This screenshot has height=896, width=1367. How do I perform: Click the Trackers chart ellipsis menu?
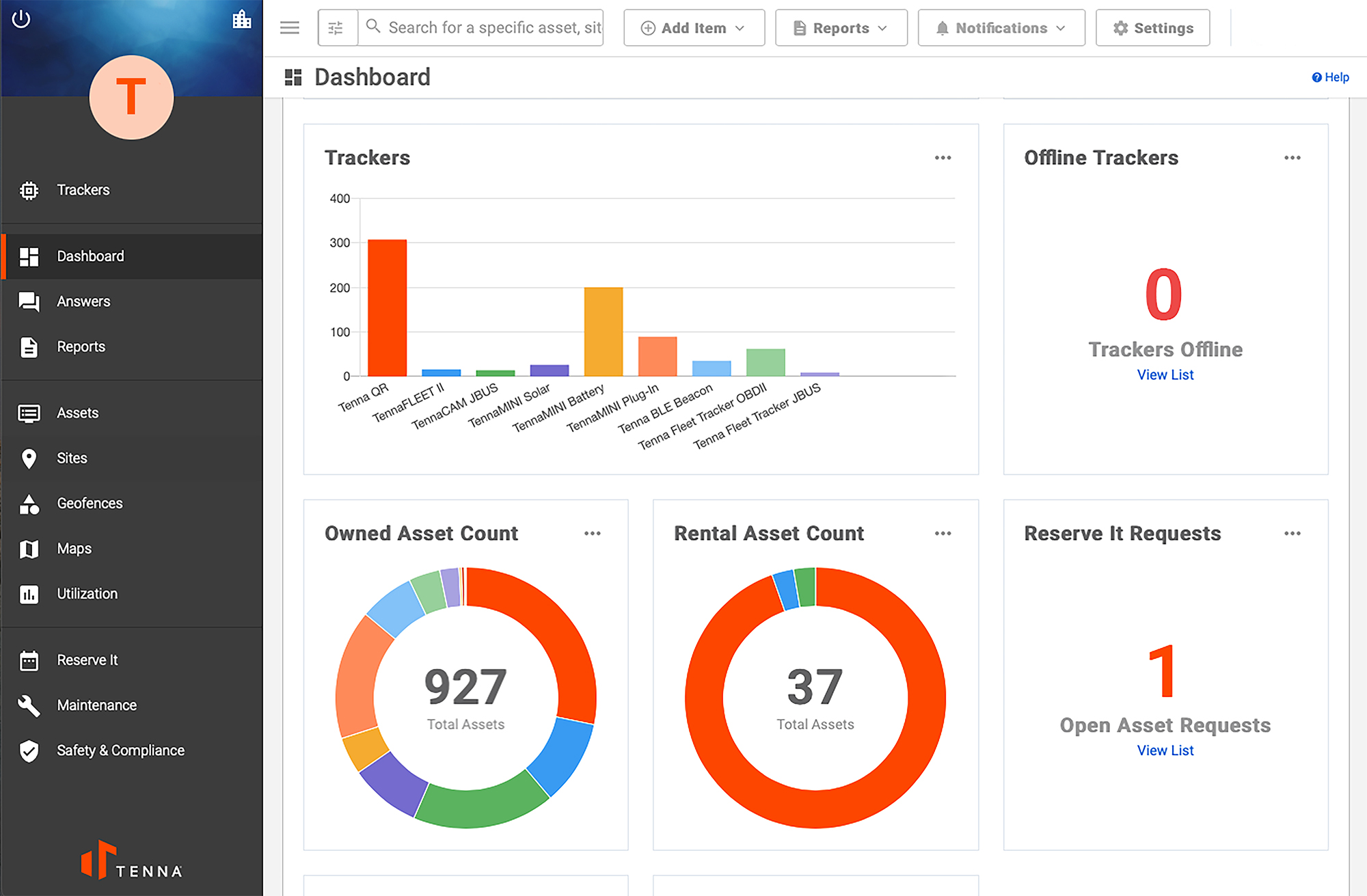(x=943, y=158)
